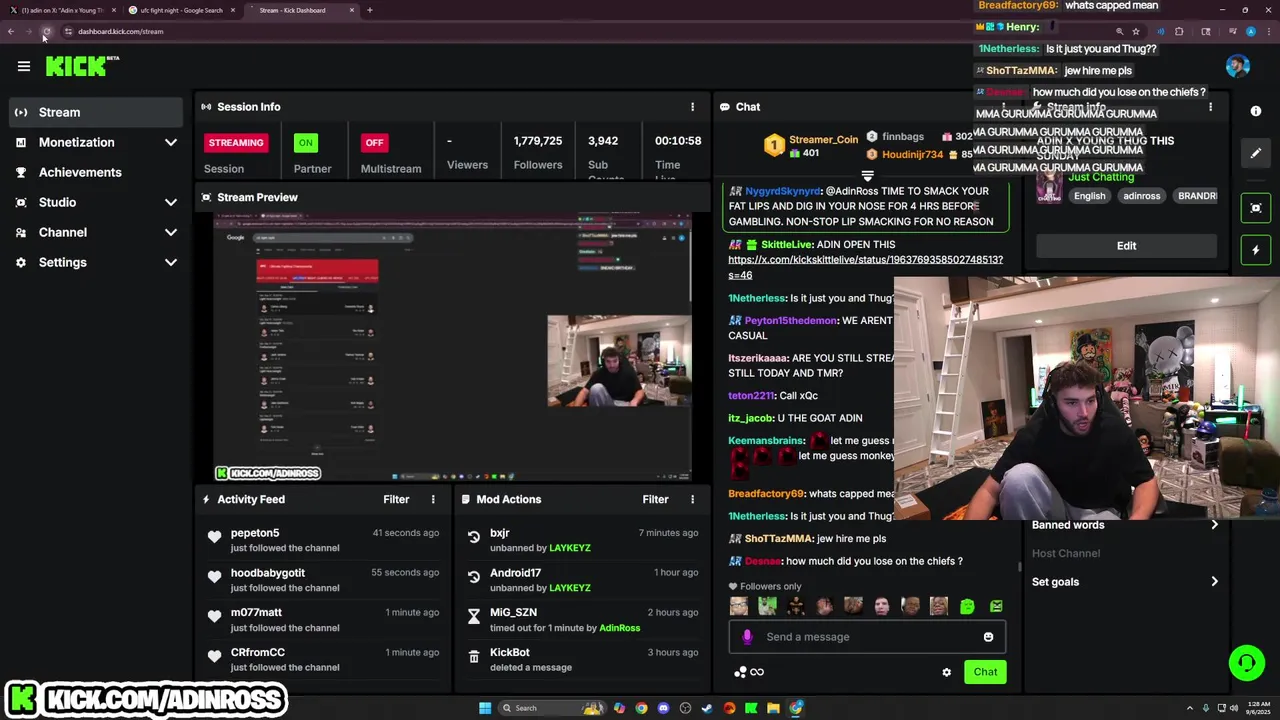Open AdinRoss link in MiG_SZN timeout
The image size is (1280, 720).
(619, 628)
